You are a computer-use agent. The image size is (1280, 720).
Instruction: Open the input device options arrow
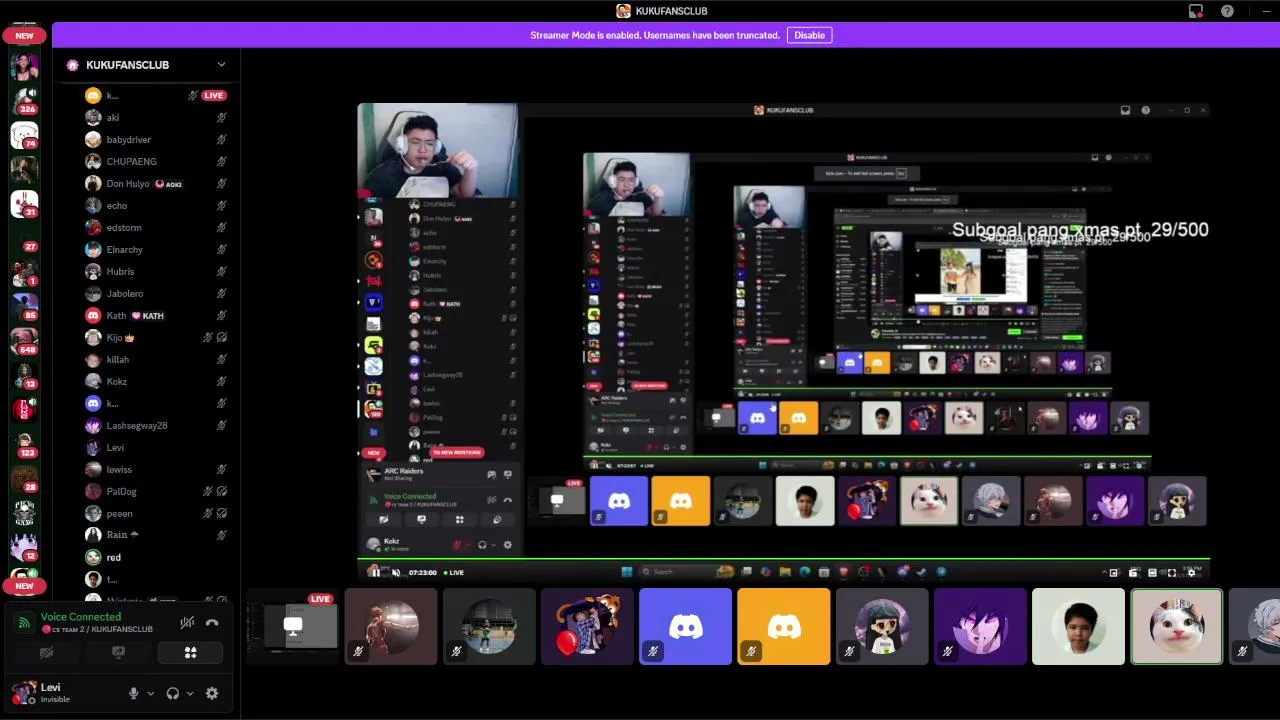151,693
